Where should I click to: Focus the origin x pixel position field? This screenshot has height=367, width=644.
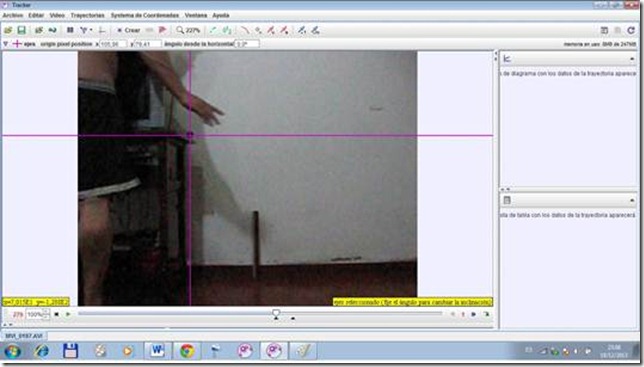113,44
